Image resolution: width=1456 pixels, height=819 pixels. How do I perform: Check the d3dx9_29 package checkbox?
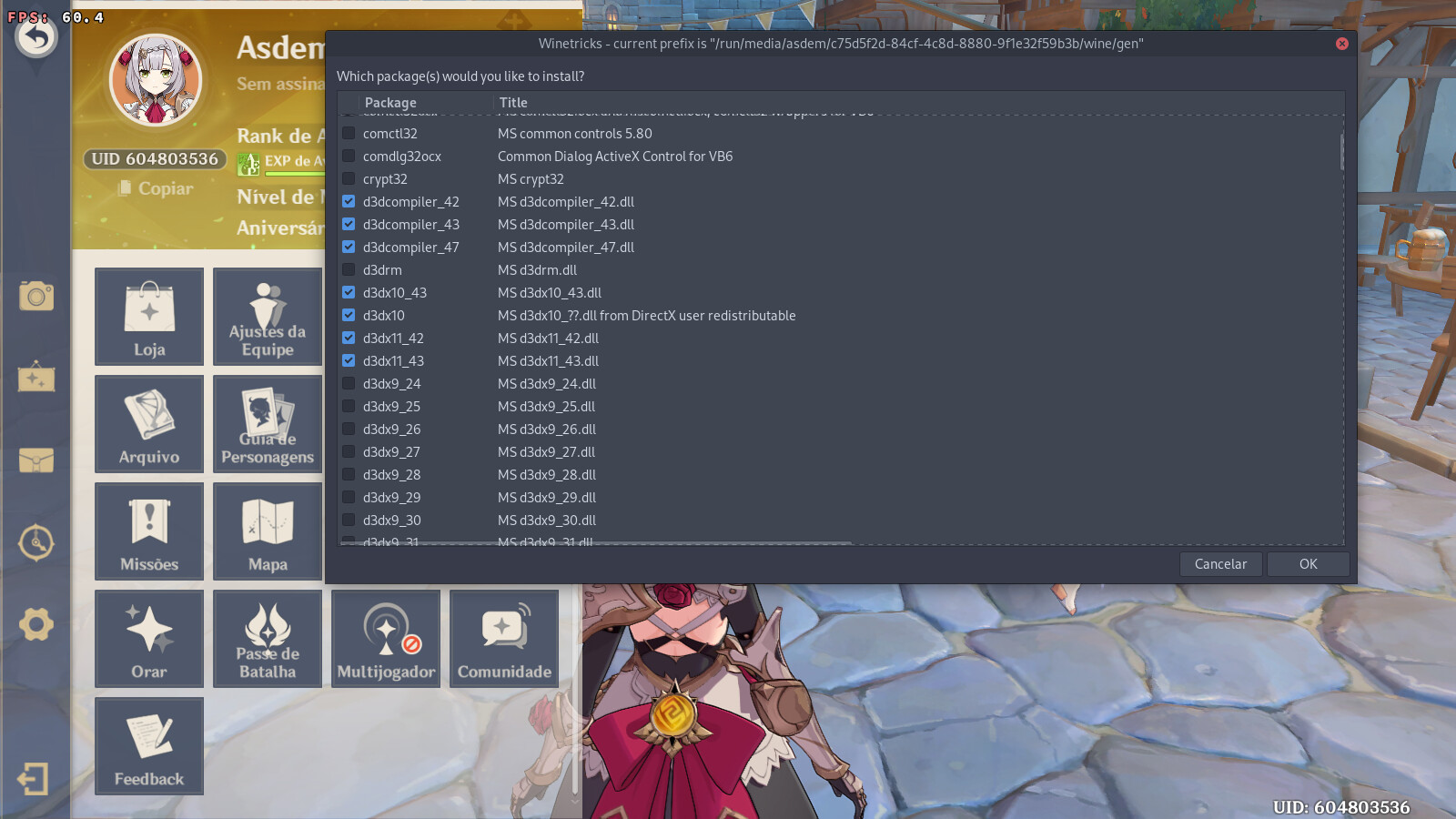tap(349, 497)
